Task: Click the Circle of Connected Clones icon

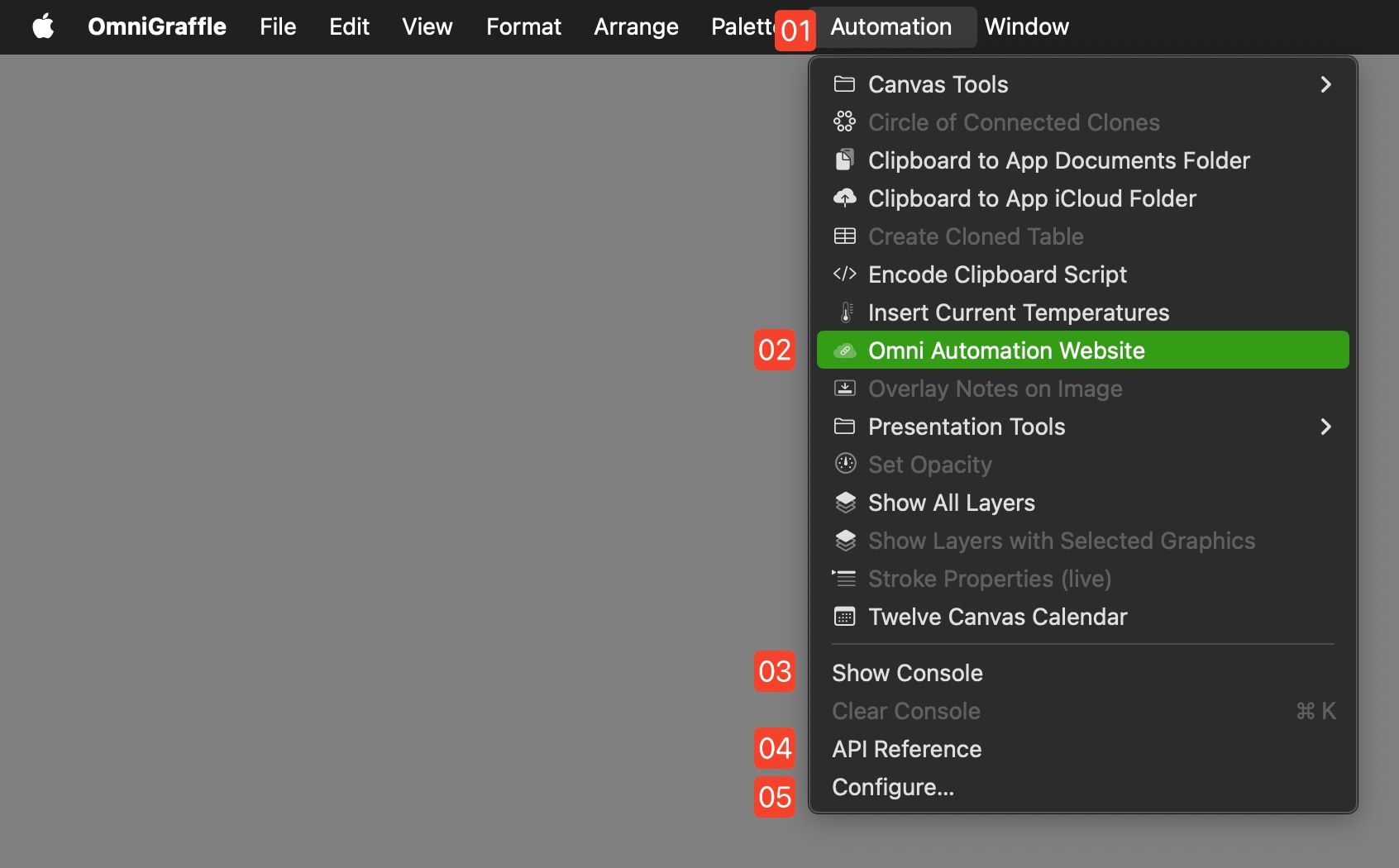Action: coord(844,122)
